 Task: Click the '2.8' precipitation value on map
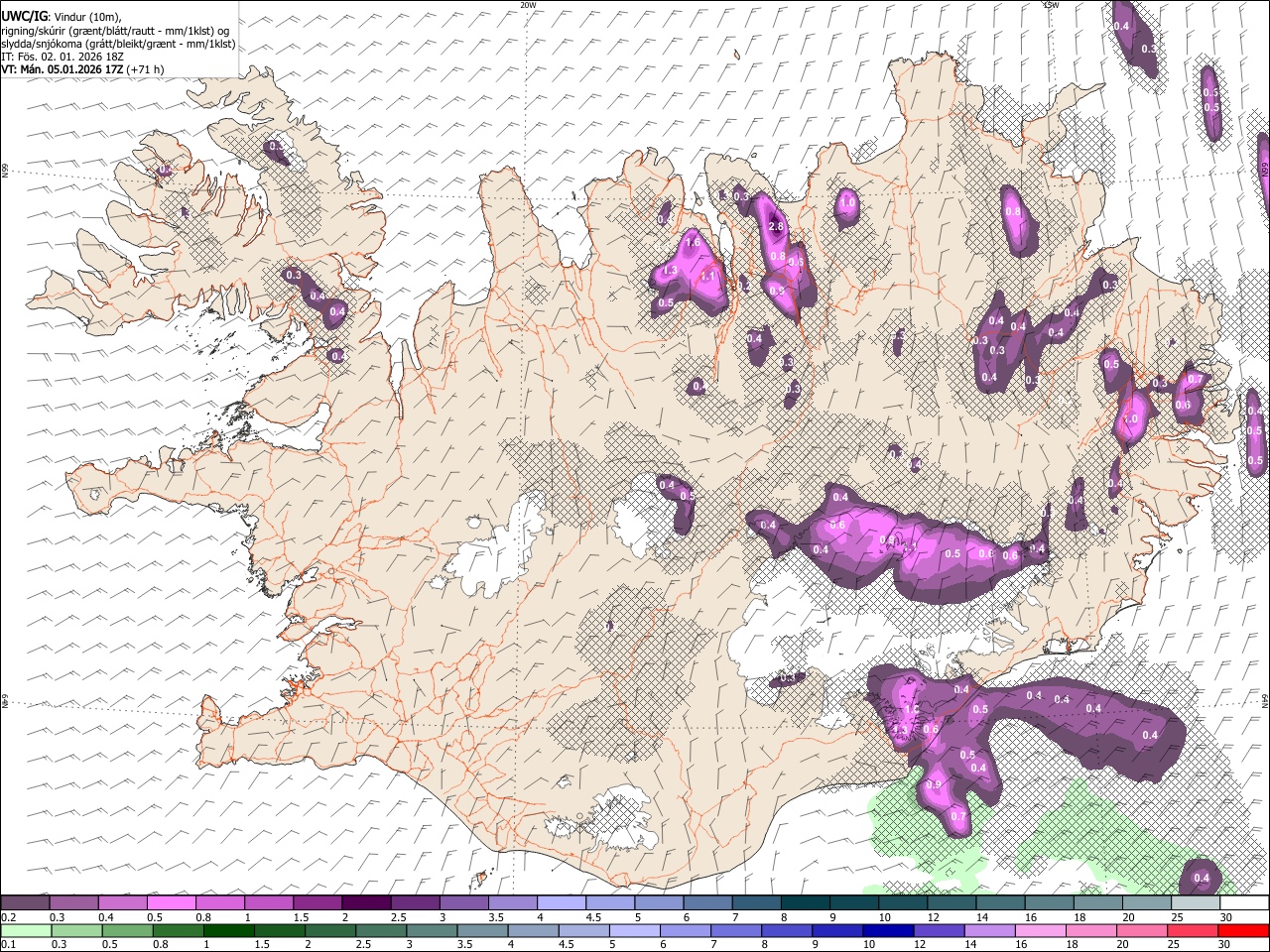[776, 227]
